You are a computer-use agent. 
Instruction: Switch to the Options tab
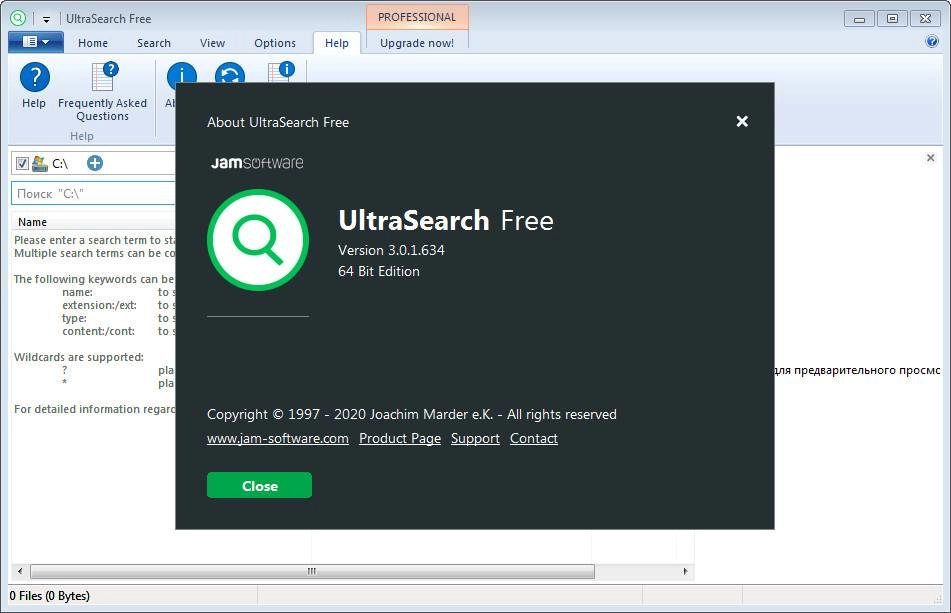coord(275,43)
